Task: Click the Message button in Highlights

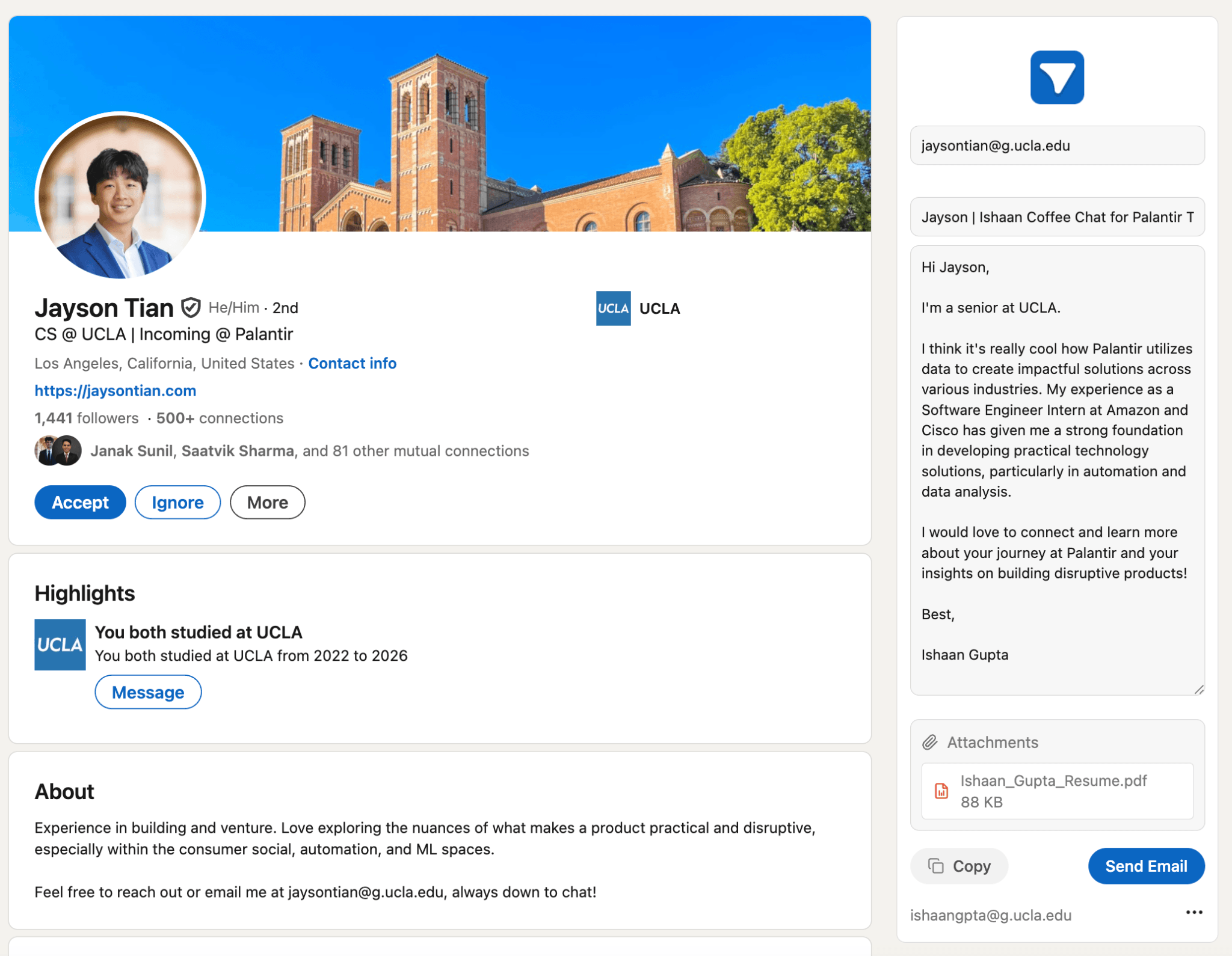Action: coord(148,692)
